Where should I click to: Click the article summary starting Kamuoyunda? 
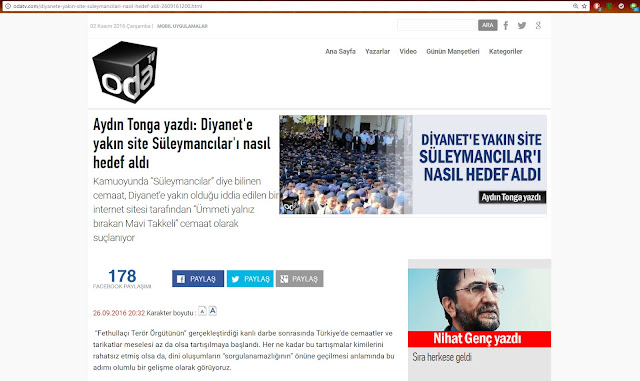(186, 209)
